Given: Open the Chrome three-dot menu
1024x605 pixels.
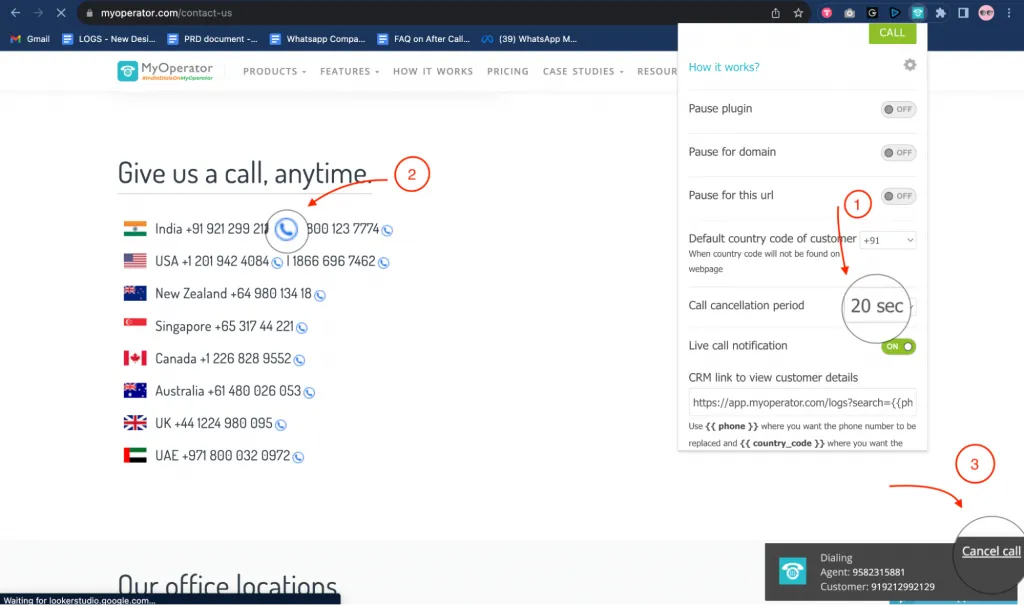Looking at the screenshot, I should tap(1009, 13).
